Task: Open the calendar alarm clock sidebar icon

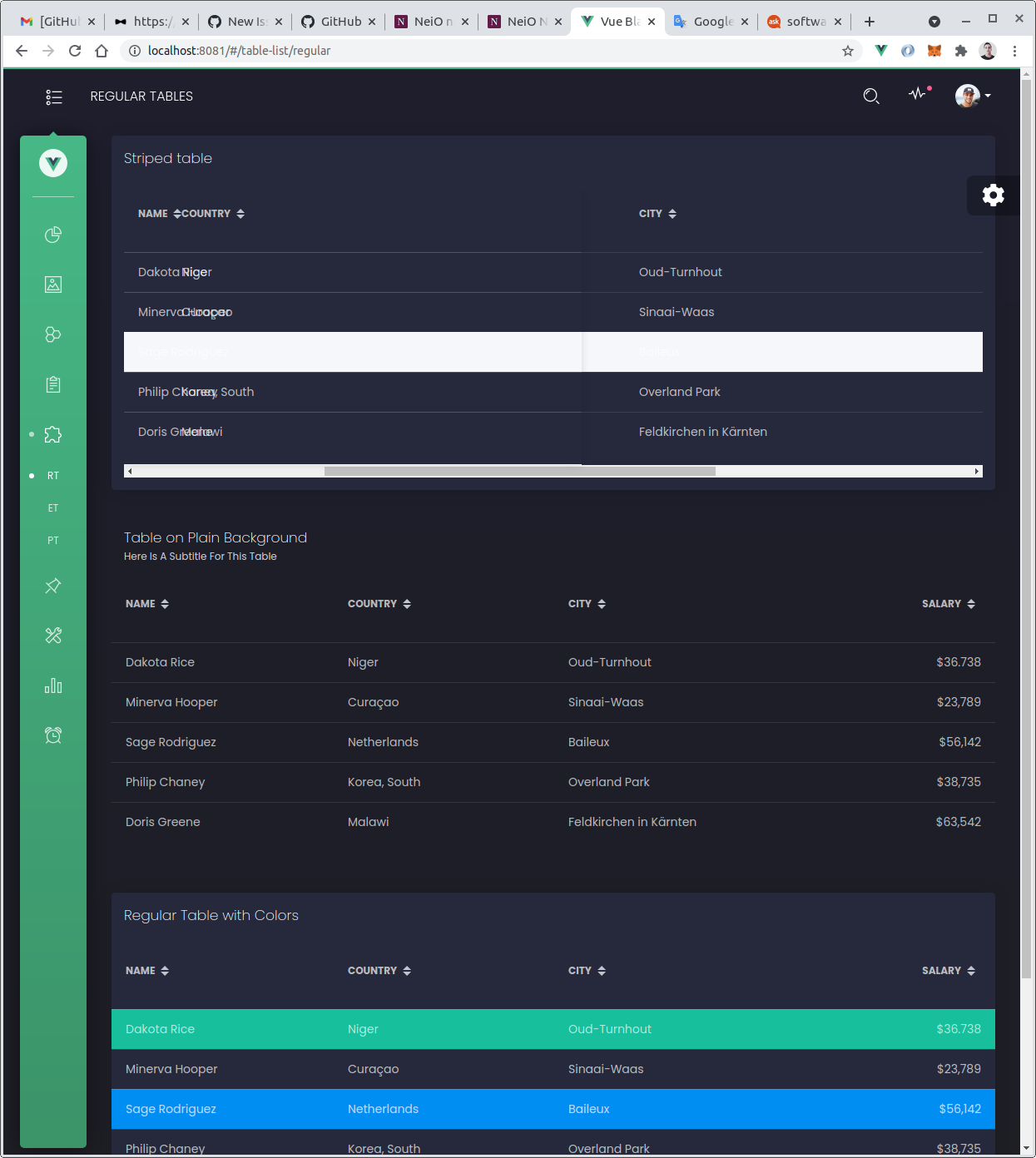Action: pyautogui.click(x=53, y=735)
